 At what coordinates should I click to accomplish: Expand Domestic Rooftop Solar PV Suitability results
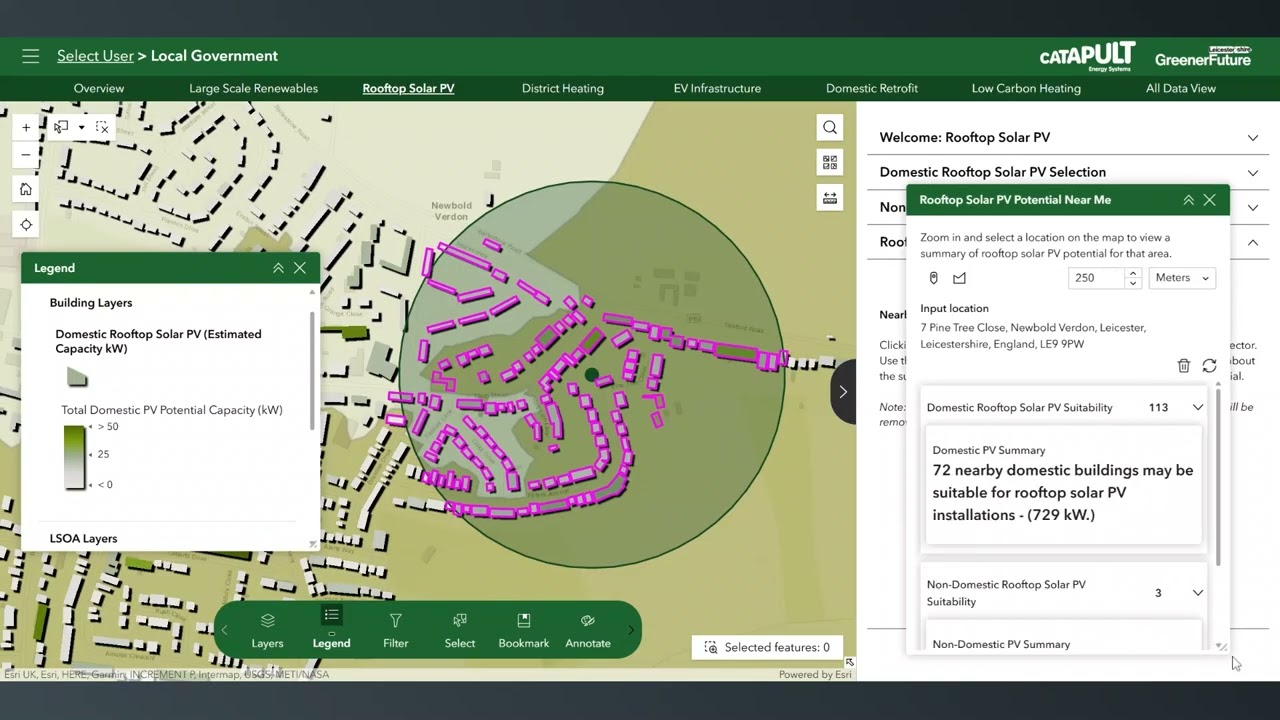[1198, 408]
